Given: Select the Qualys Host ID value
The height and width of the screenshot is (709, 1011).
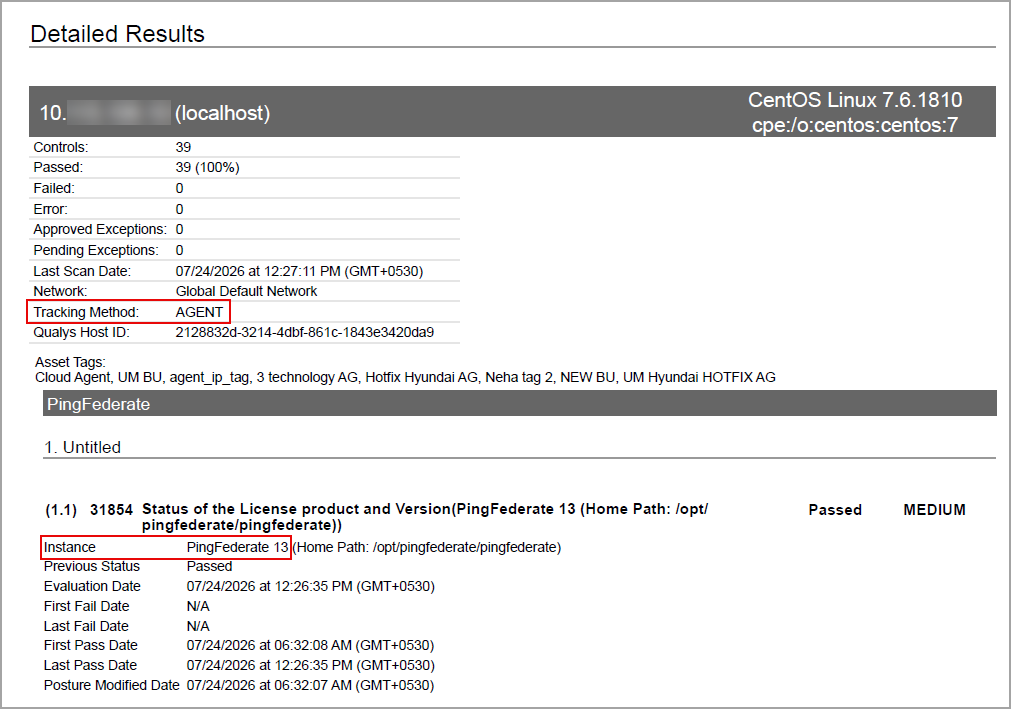Looking at the screenshot, I should [305, 333].
